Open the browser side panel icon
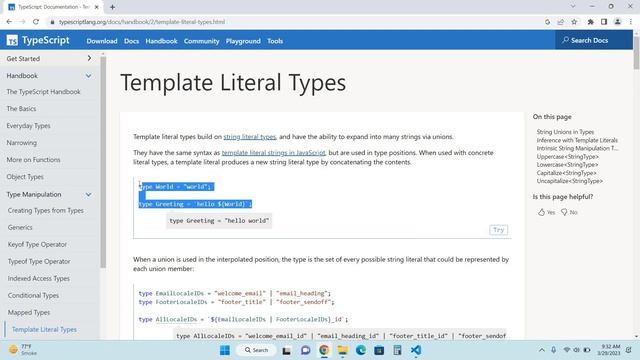 (604, 22)
